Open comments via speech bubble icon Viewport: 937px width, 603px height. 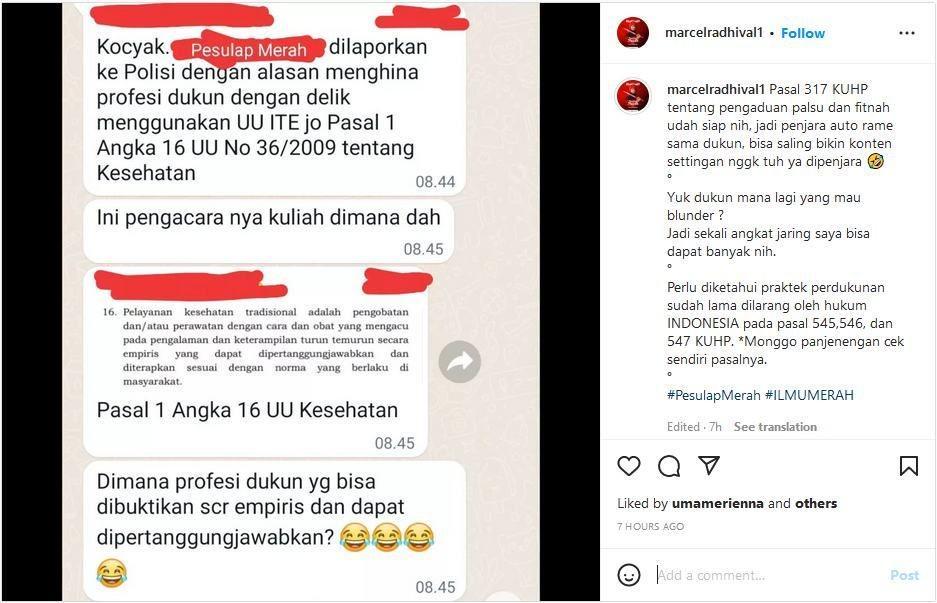click(x=669, y=466)
